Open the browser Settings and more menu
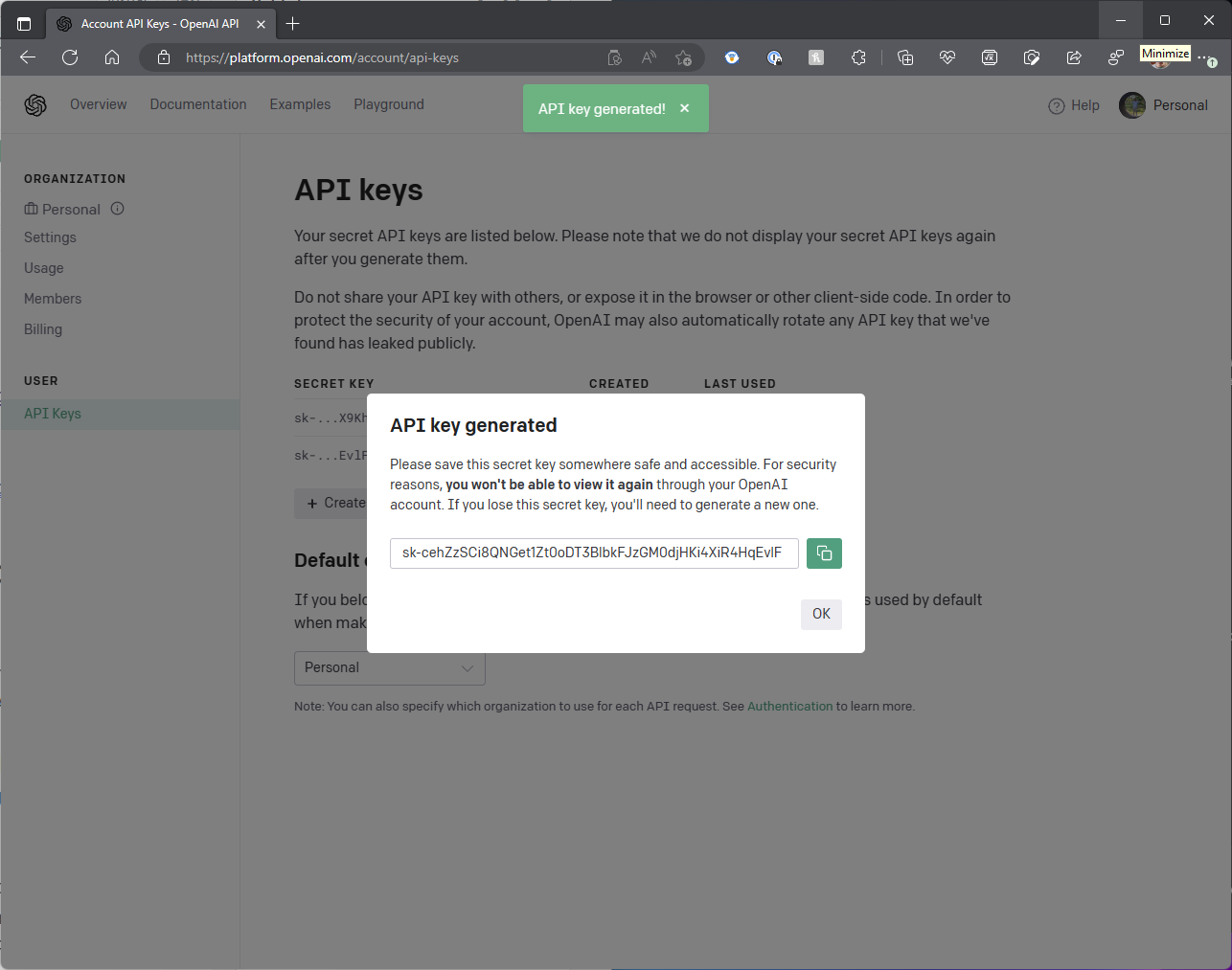1232x970 pixels. (x=1206, y=57)
